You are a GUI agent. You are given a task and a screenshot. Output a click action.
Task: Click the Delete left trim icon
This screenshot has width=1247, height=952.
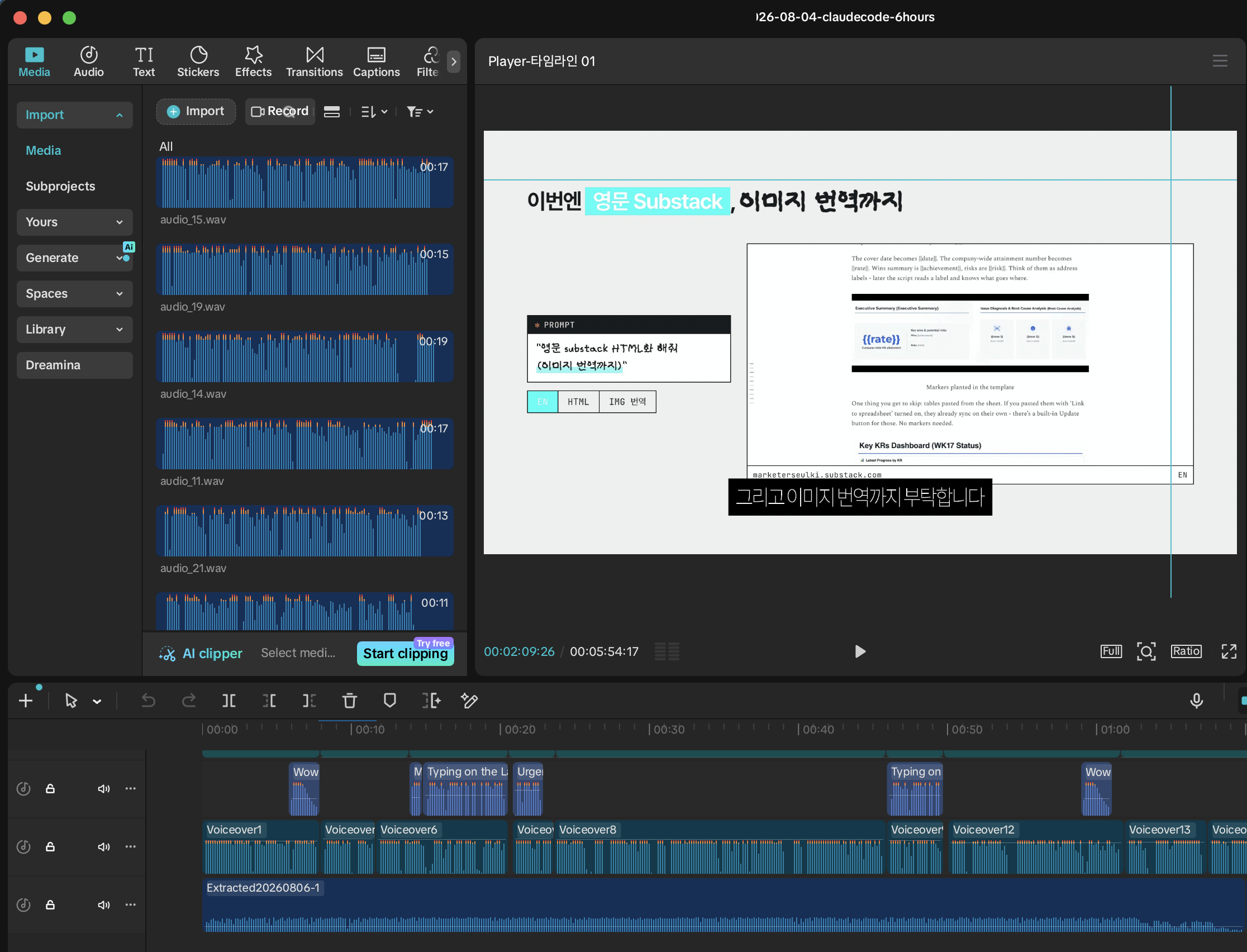click(x=270, y=701)
